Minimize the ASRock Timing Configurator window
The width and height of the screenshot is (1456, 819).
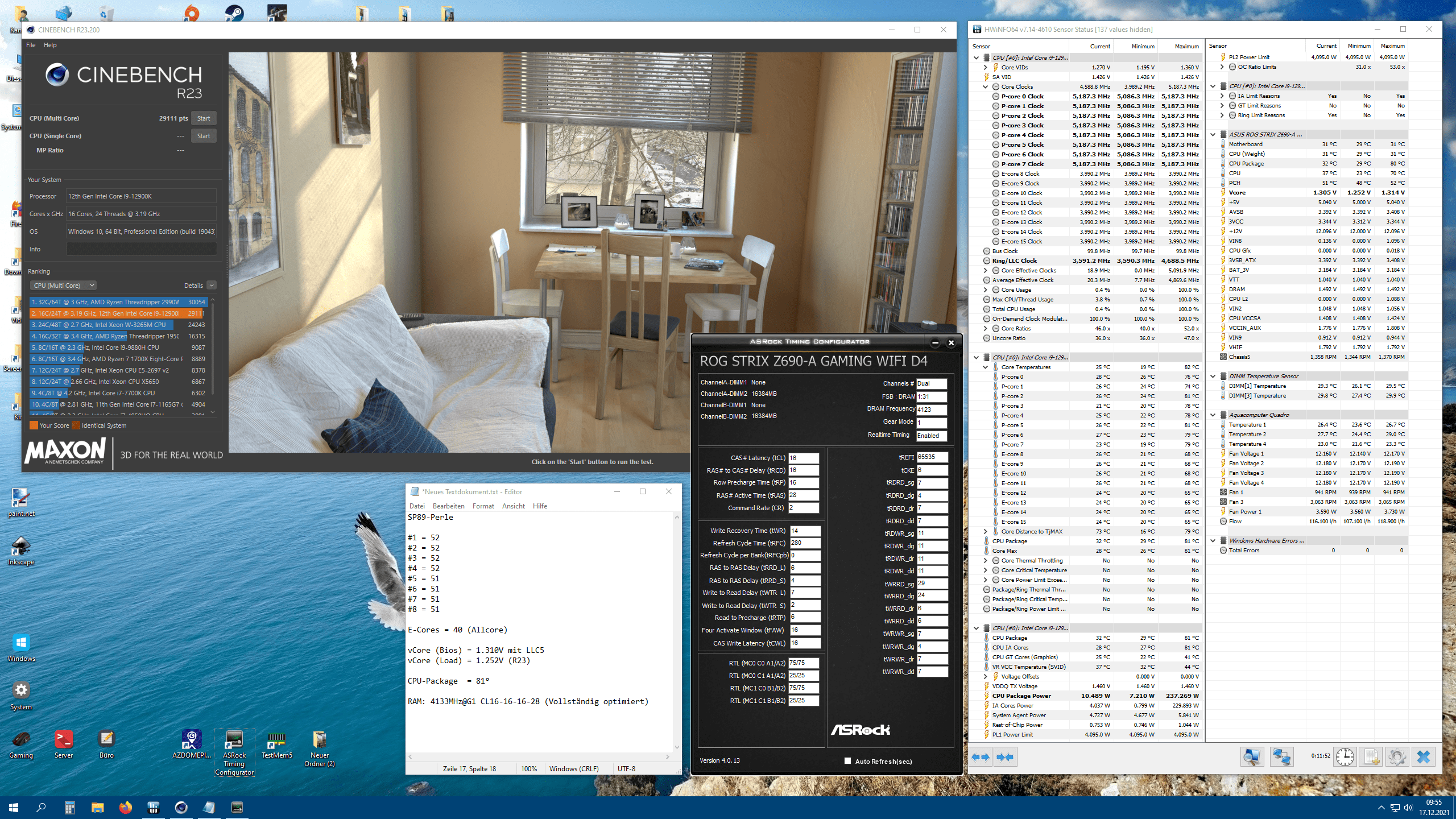(935, 342)
